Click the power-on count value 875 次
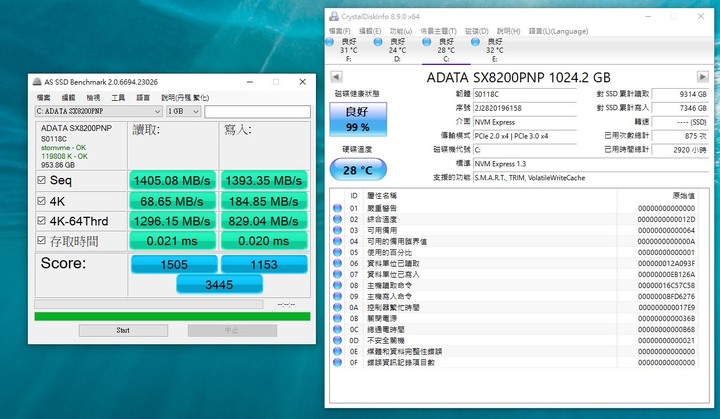 pyautogui.click(x=680, y=136)
